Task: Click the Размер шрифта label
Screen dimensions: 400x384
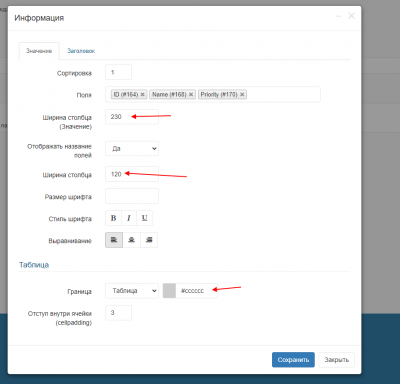Action: [68, 197]
